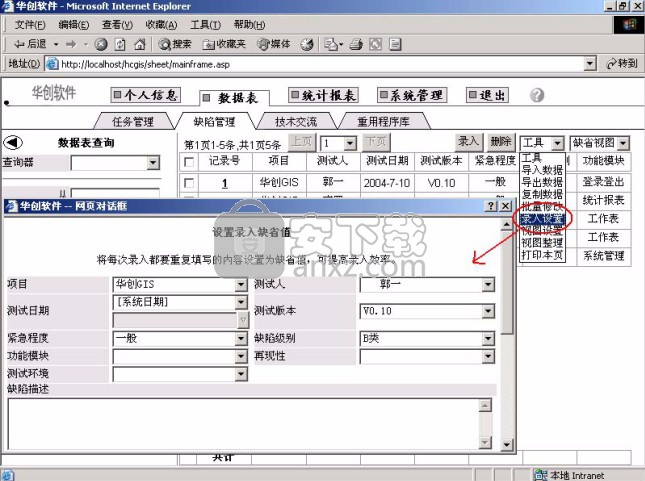645x481 pixels.
Task: Click the 录入 entry button
Action: pos(468,142)
